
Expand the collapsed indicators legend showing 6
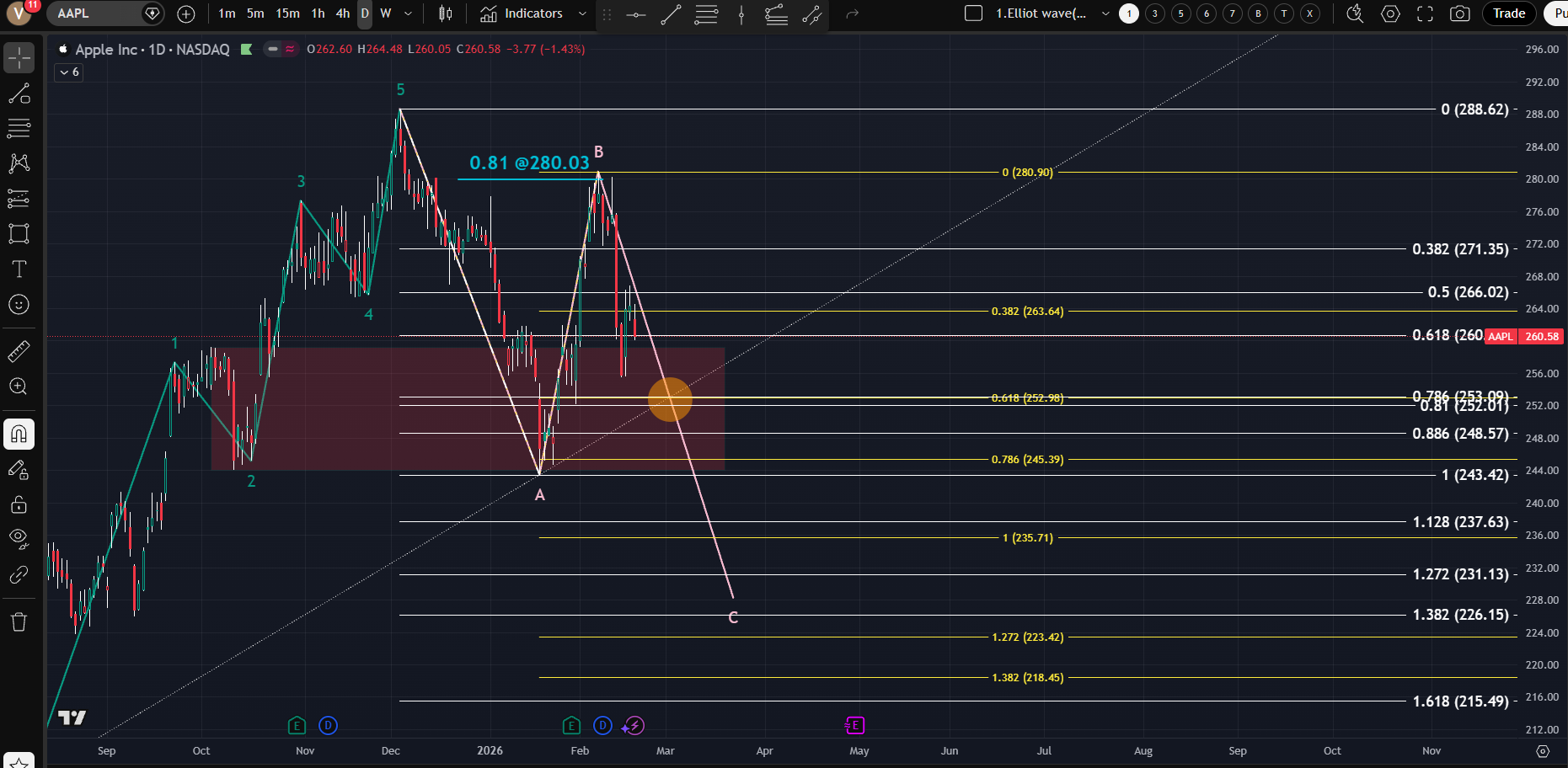click(x=69, y=72)
